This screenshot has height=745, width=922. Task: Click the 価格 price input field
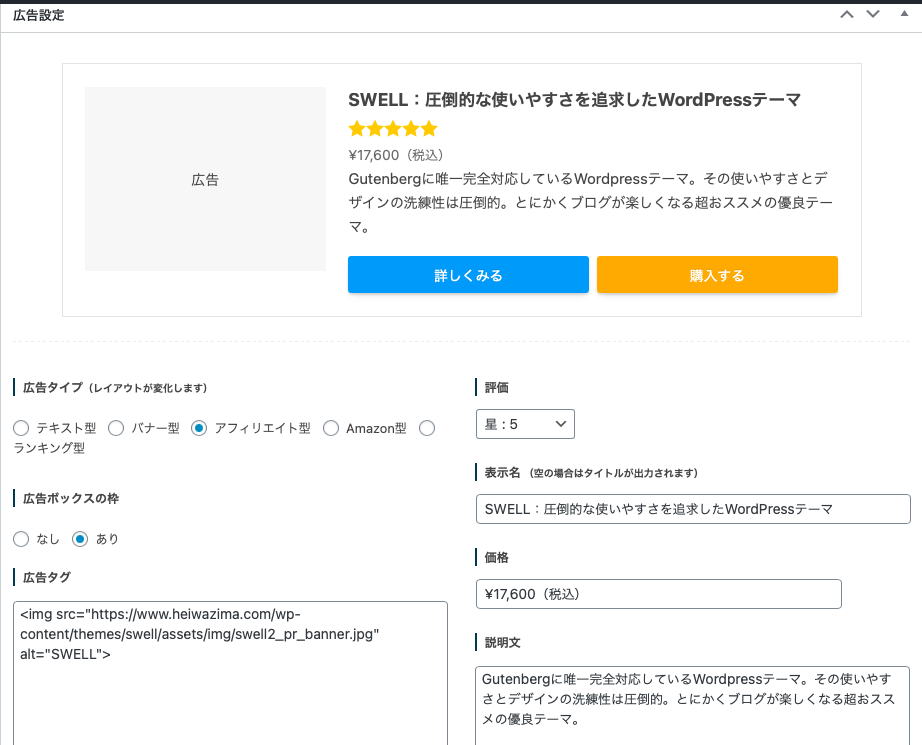(659, 594)
